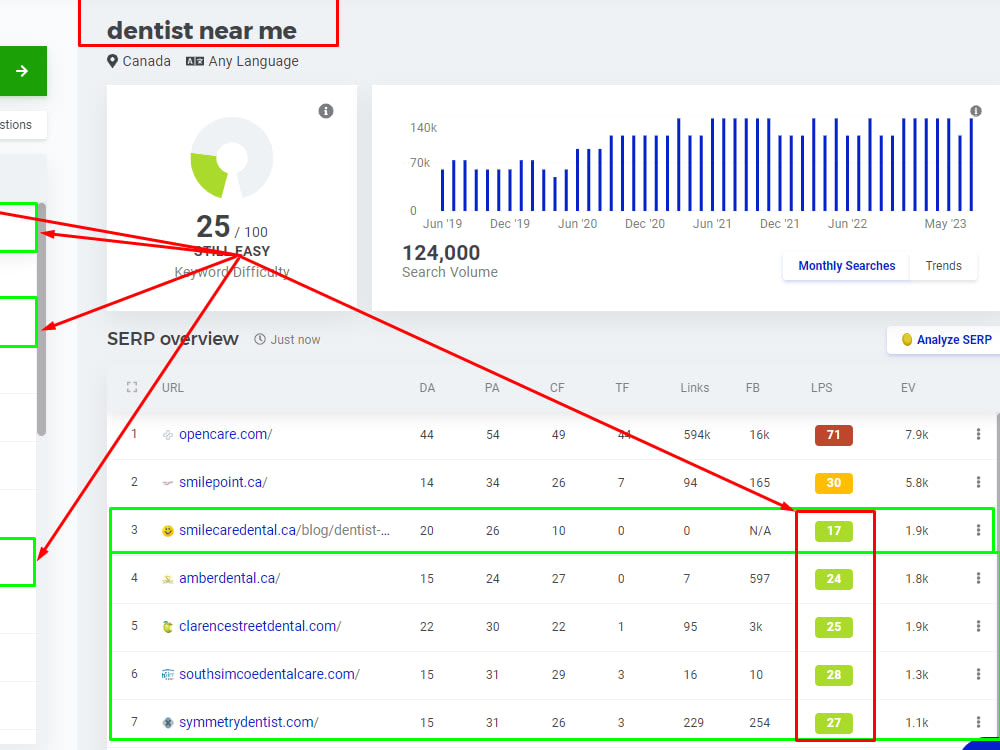The width and height of the screenshot is (1000, 750).
Task: Switch to Monthly Searches tab
Action: 846,266
